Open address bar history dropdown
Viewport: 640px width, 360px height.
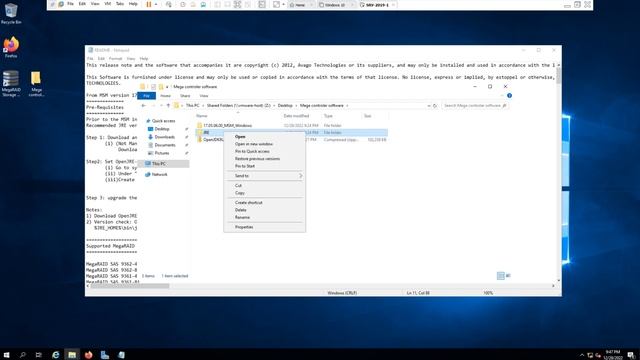coord(429,106)
